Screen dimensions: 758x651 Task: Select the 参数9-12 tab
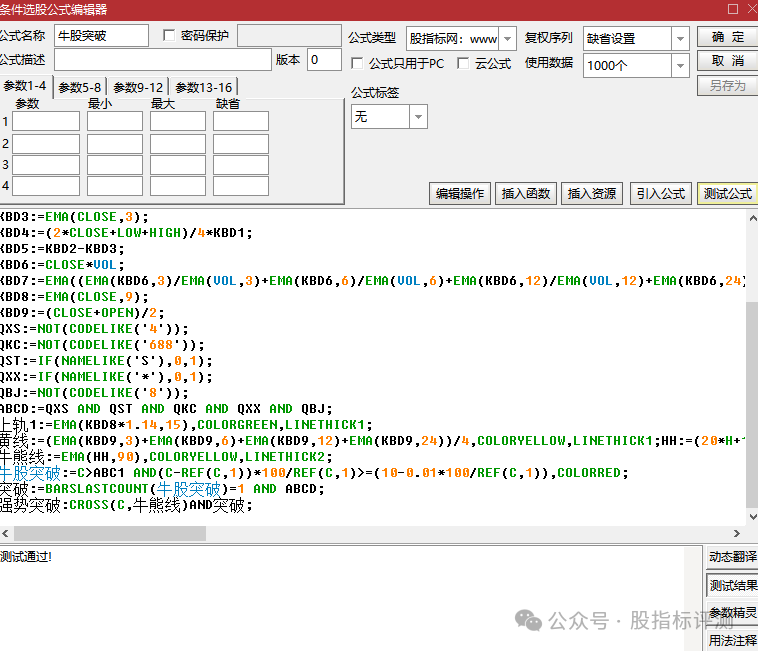click(x=138, y=87)
